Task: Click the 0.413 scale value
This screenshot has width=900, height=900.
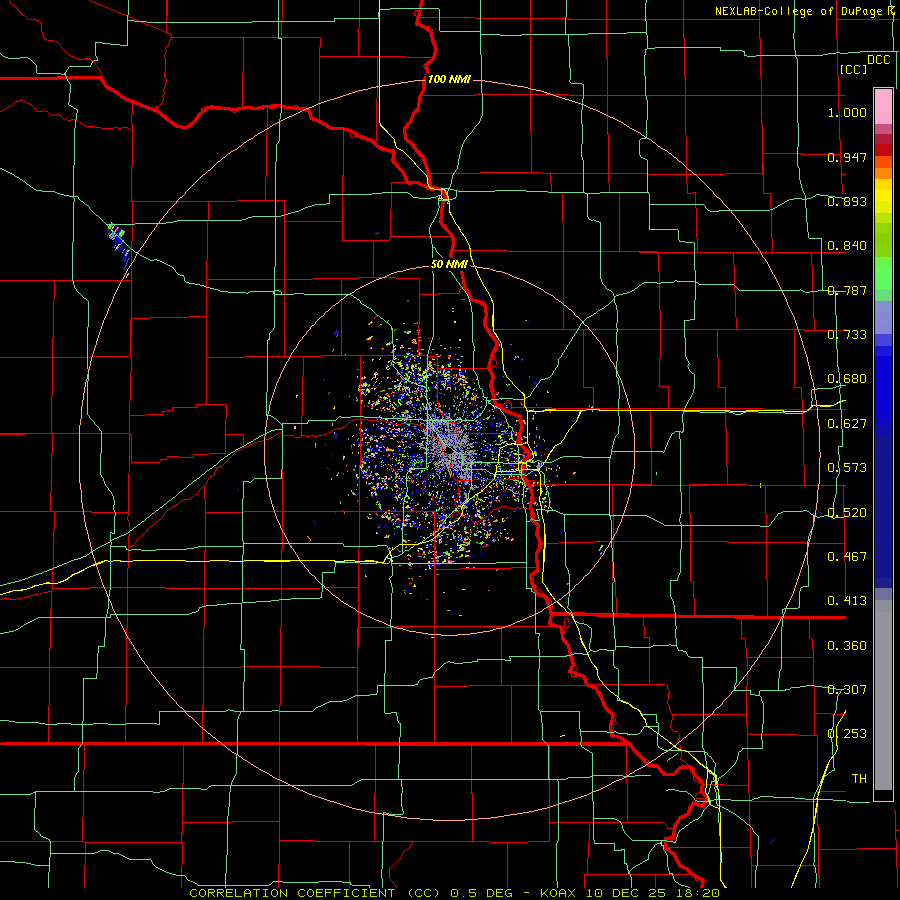Action: [x=847, y=601]
